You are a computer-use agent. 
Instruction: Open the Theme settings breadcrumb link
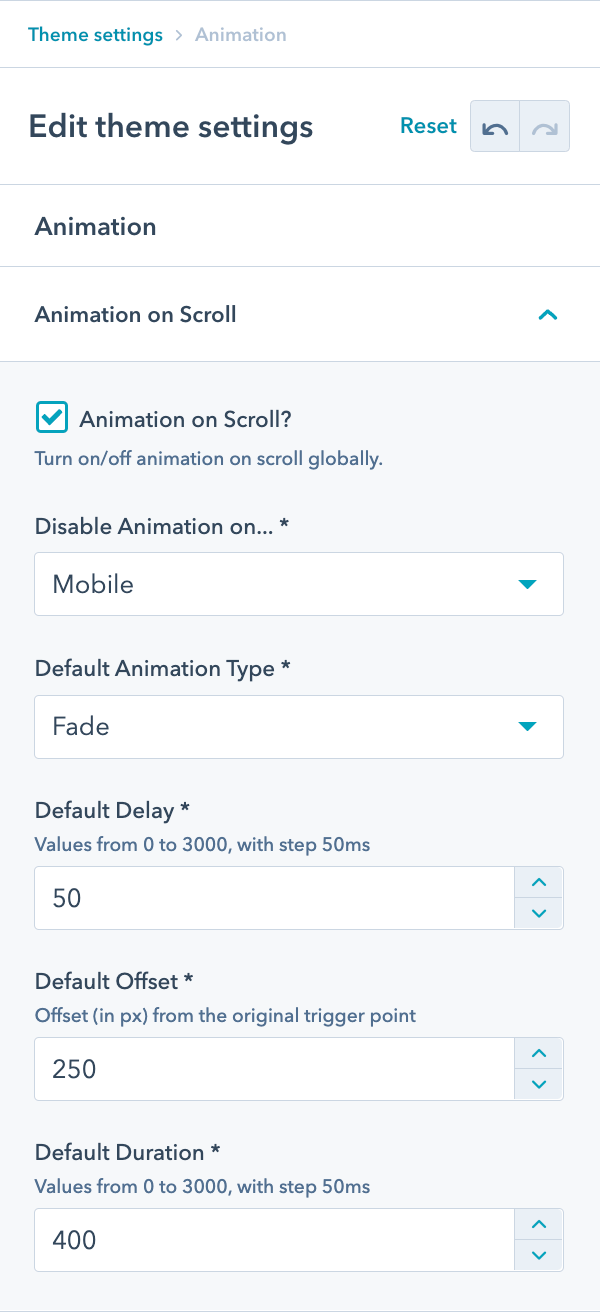(x=95, y=34)
